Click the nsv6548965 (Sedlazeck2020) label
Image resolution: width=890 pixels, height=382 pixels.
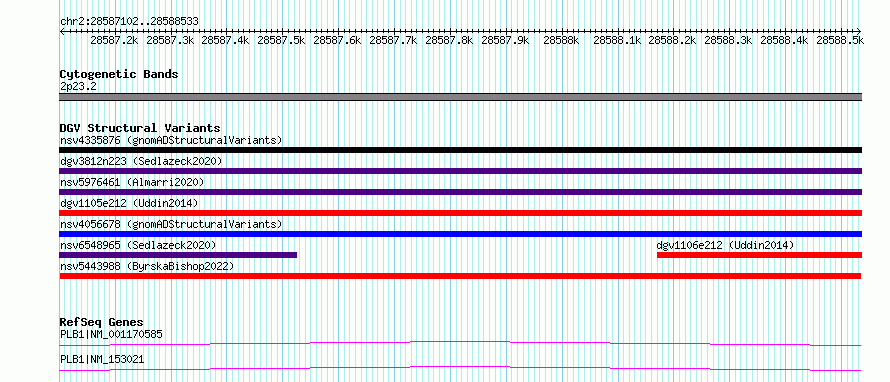[138, 245]
